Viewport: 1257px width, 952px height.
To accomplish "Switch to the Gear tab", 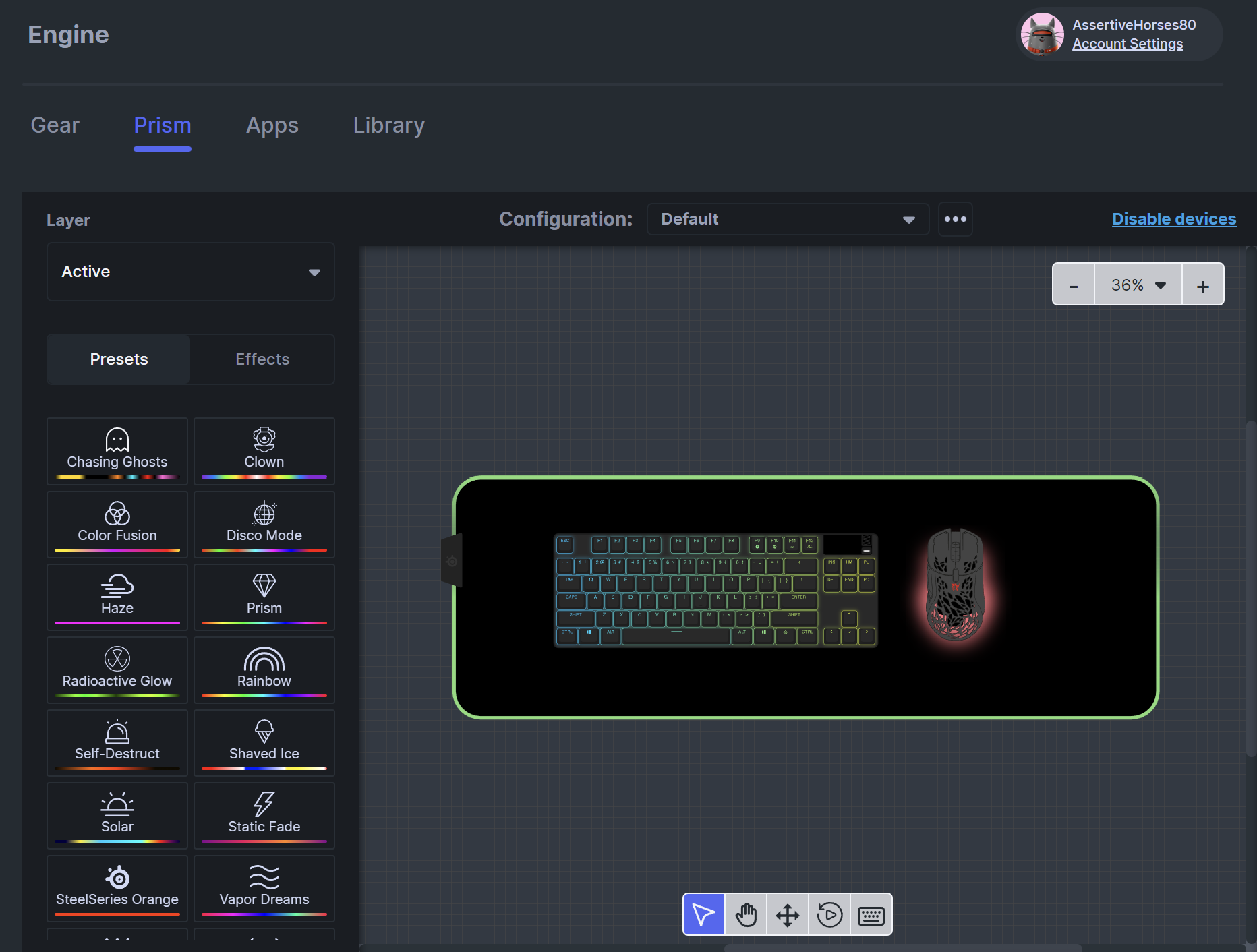I will (55, 125).
